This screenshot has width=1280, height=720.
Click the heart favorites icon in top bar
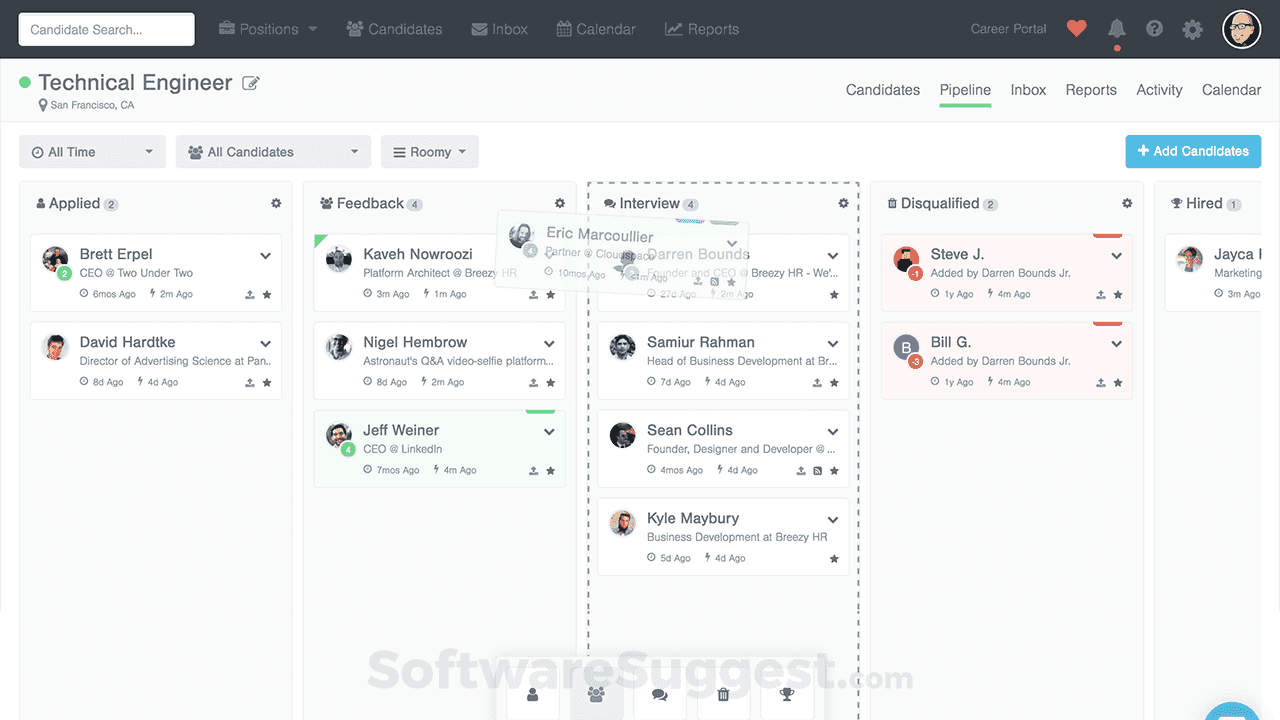[x=1077, y=29]
